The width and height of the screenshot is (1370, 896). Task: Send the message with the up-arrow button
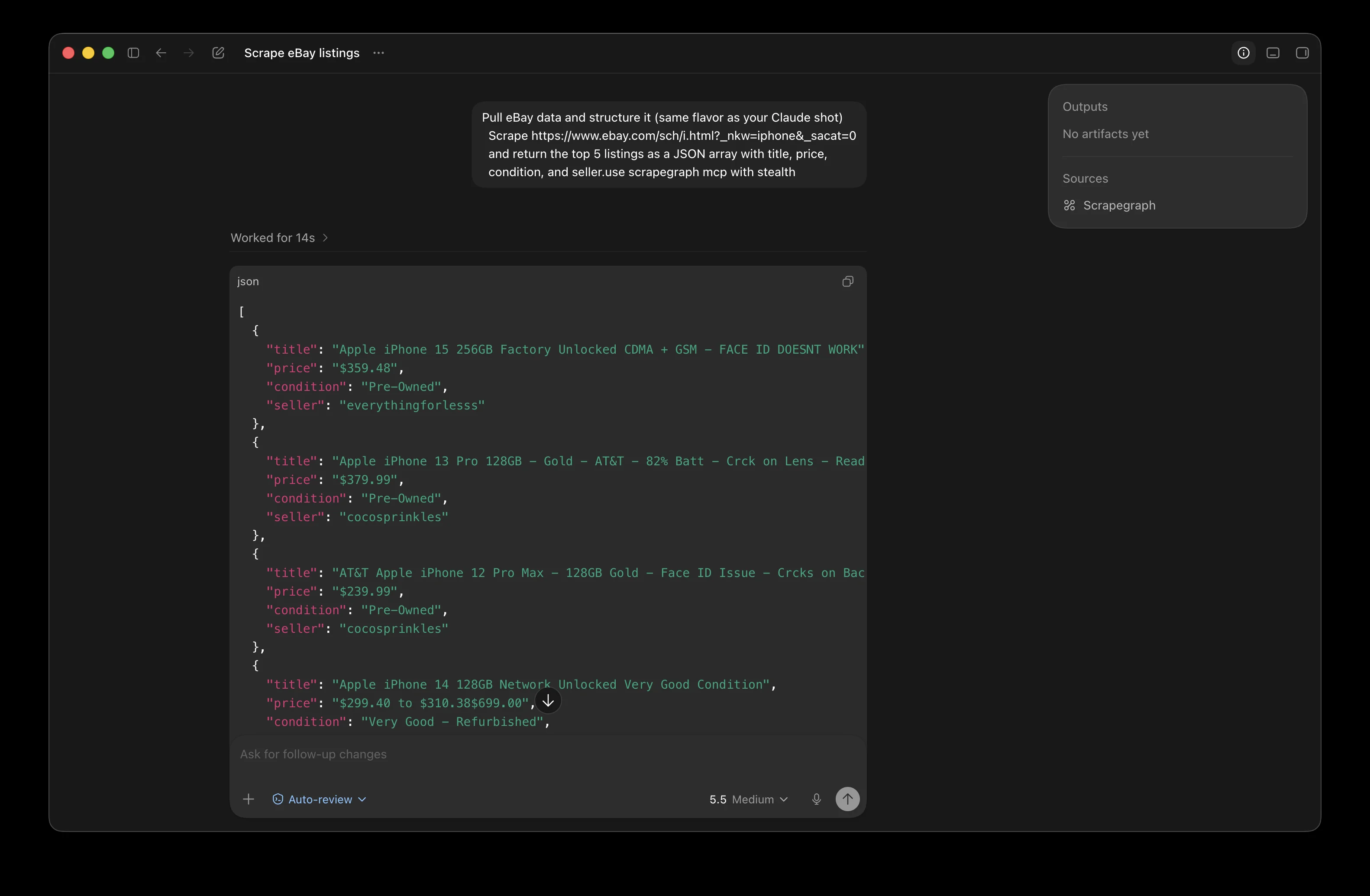coord(847,799)
